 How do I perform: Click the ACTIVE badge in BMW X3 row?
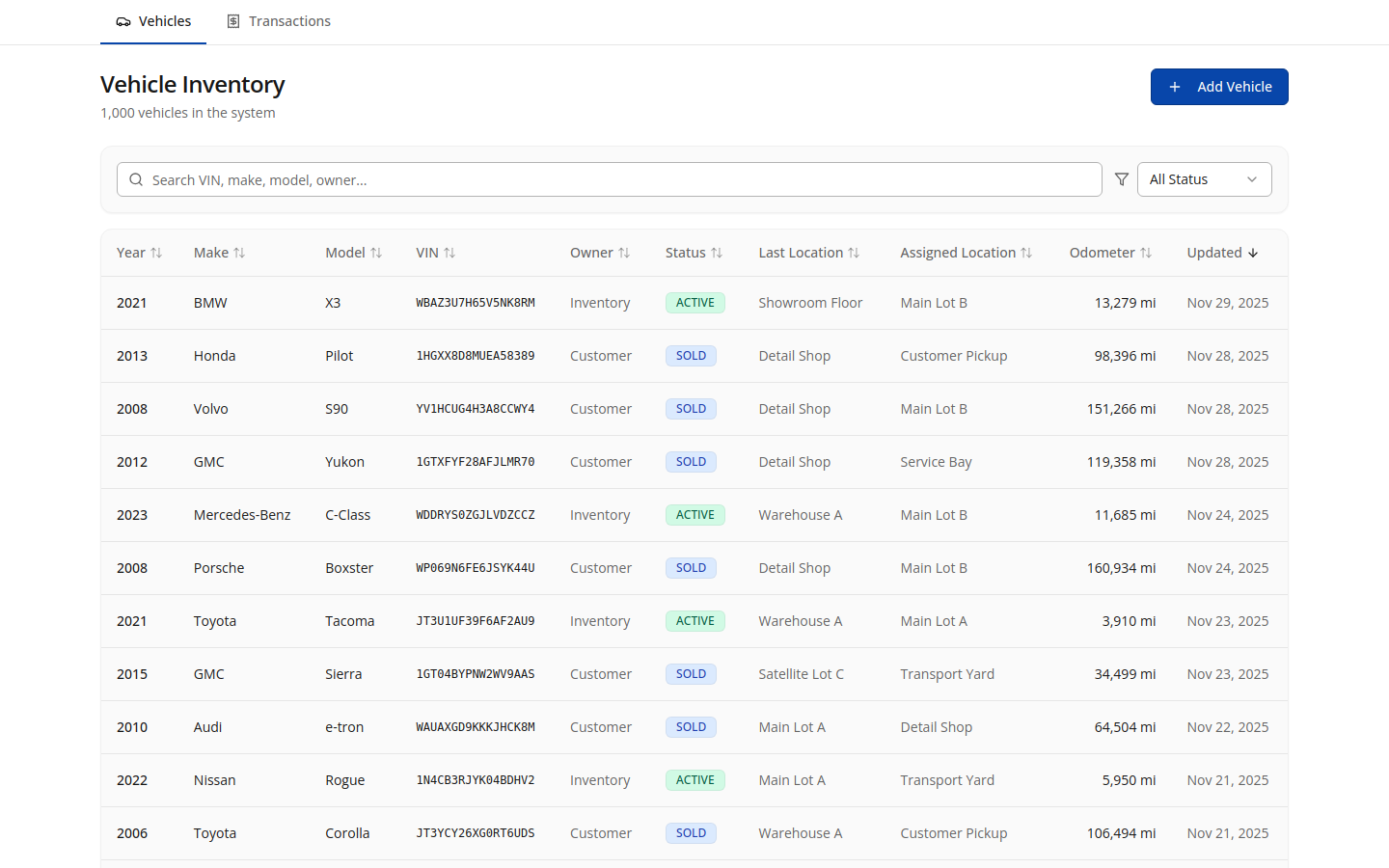[694, 303]
